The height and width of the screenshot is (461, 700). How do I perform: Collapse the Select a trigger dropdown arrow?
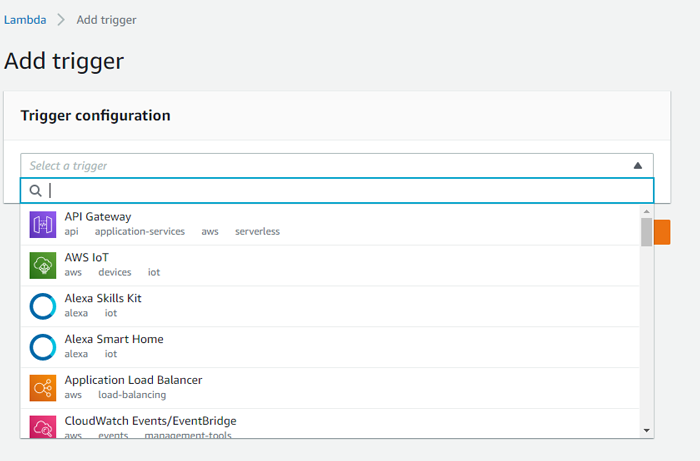pyautogui.click(x=638, y=166)
